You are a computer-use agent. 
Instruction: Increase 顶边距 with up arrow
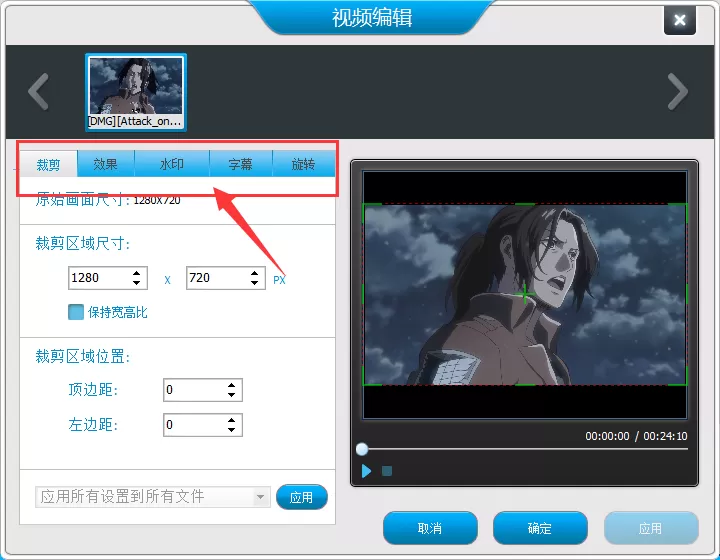tap(231, 385)
